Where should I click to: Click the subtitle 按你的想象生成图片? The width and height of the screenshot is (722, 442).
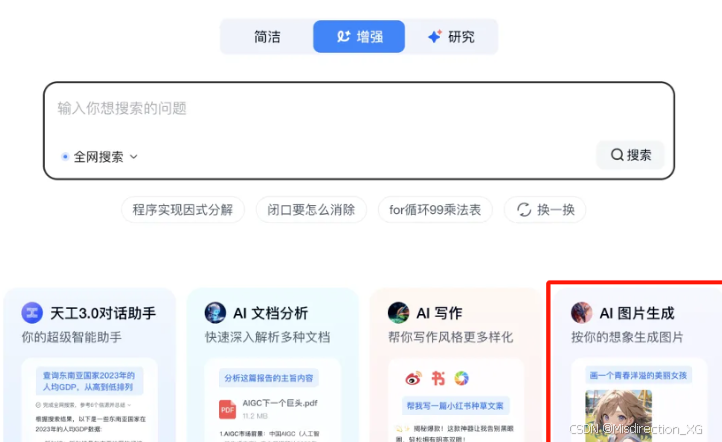pyautogui.click(x=627, y=337)
